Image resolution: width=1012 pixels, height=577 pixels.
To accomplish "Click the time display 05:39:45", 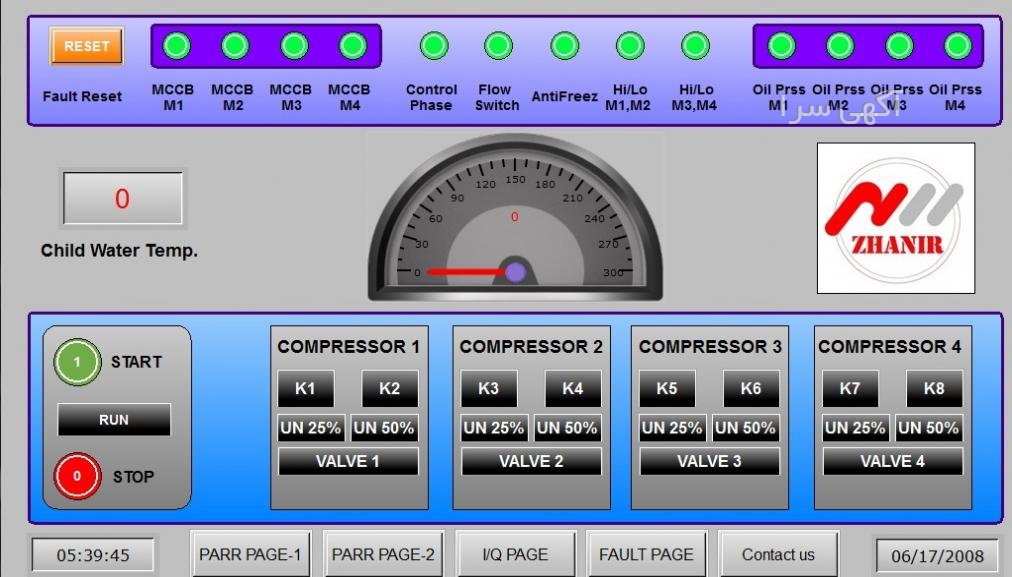I will [x=93, y=555].
